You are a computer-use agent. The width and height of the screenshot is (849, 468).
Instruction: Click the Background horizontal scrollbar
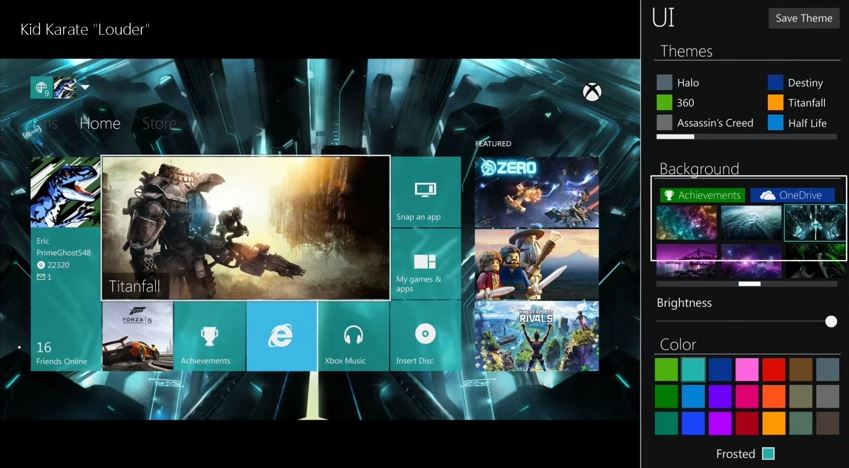tap(747, 283)
